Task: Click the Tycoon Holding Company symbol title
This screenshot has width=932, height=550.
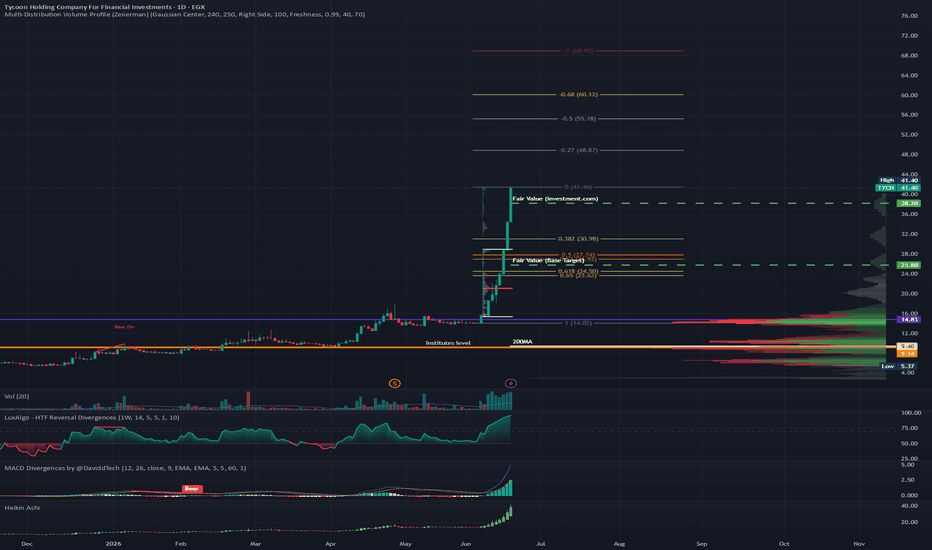Action: coord(105,7)
